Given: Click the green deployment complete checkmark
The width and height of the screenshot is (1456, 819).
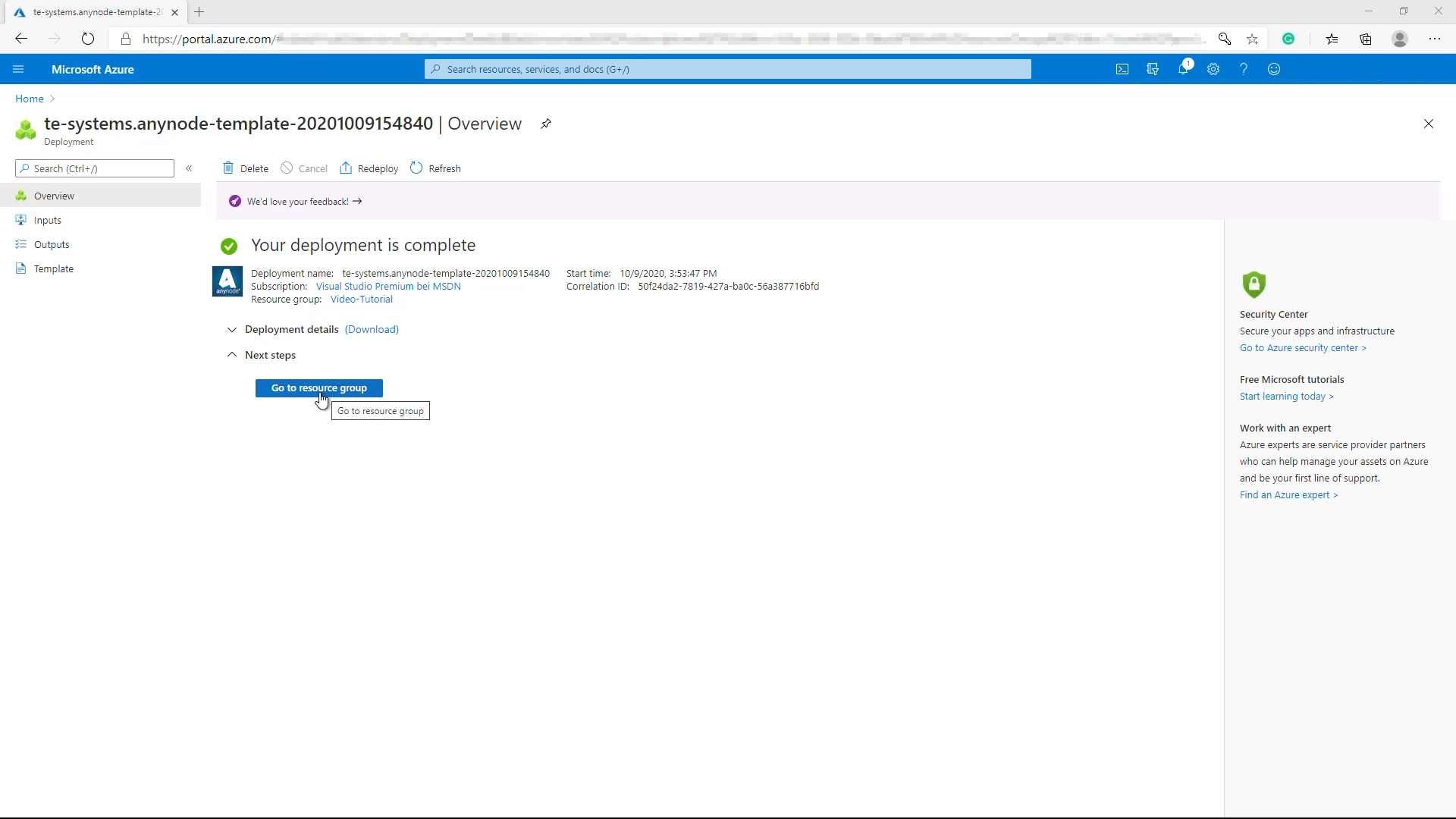Looking at the screenshot, I should (229, 246).
